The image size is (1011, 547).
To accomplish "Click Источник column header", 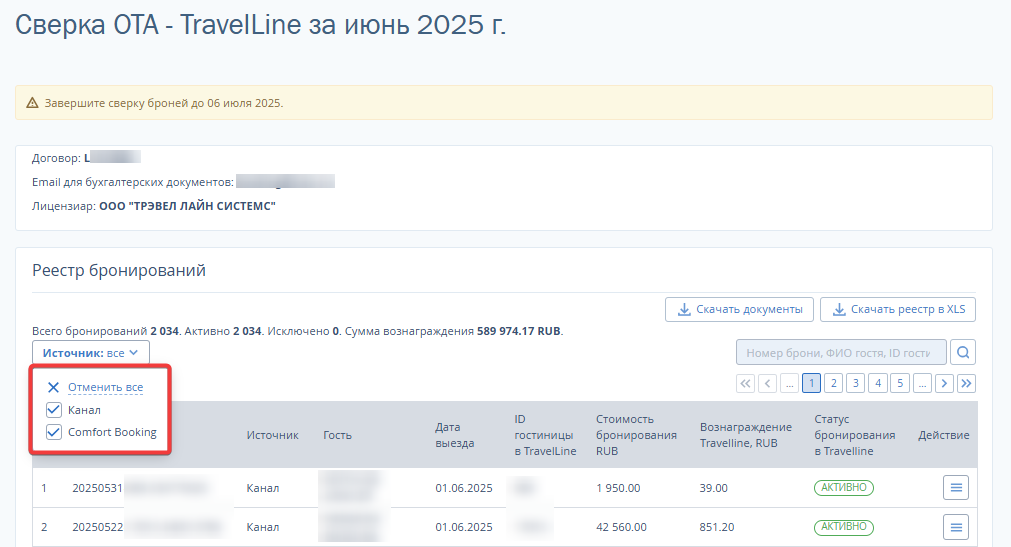I will [x=272, y=435].
